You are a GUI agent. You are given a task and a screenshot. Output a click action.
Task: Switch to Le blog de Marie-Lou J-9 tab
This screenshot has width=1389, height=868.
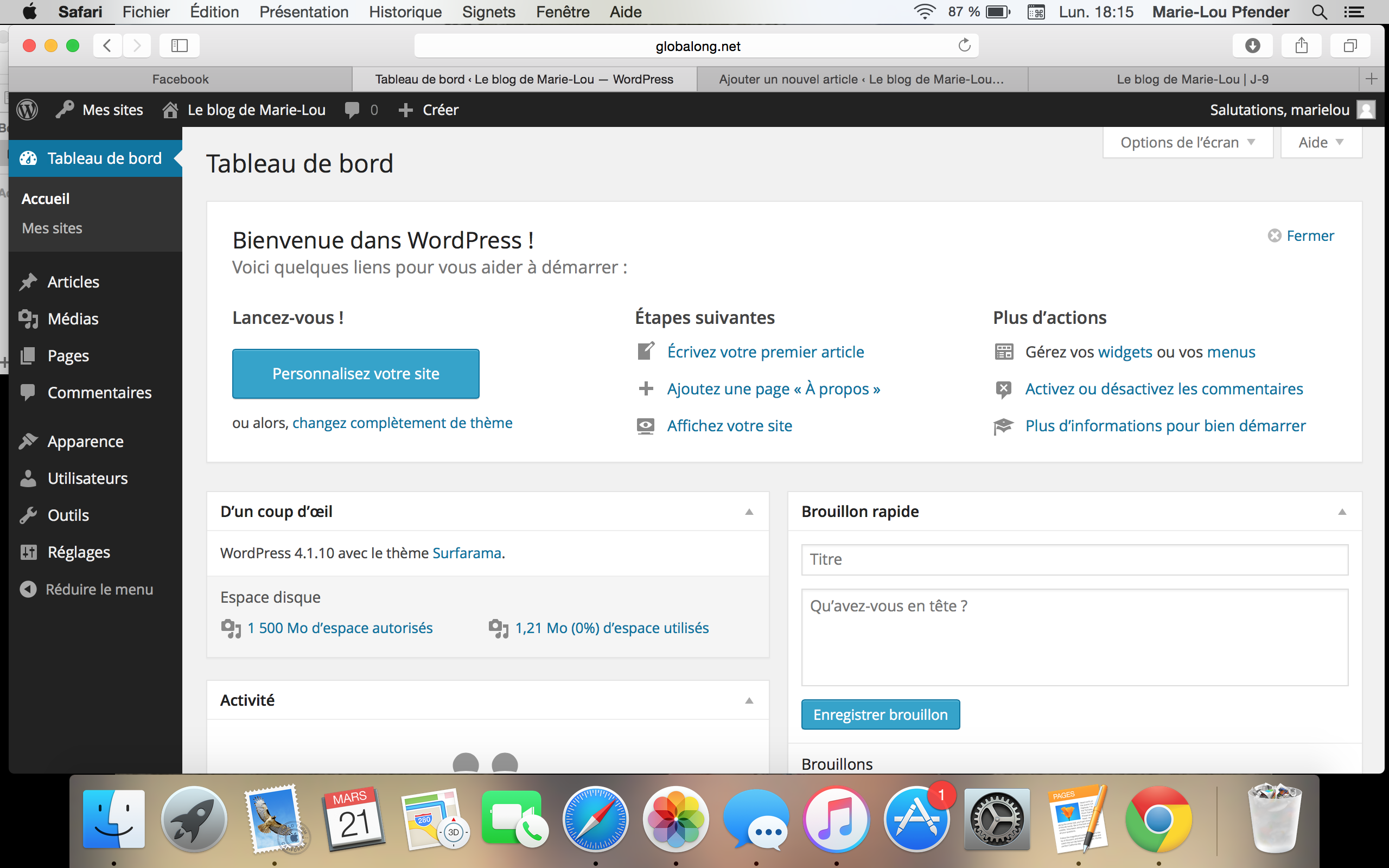pyautogui.click(x=1193, y=79)
